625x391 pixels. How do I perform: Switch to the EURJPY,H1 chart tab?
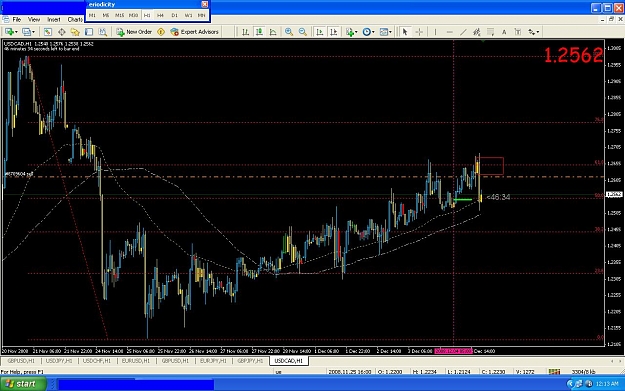click(x=213, y=361)
